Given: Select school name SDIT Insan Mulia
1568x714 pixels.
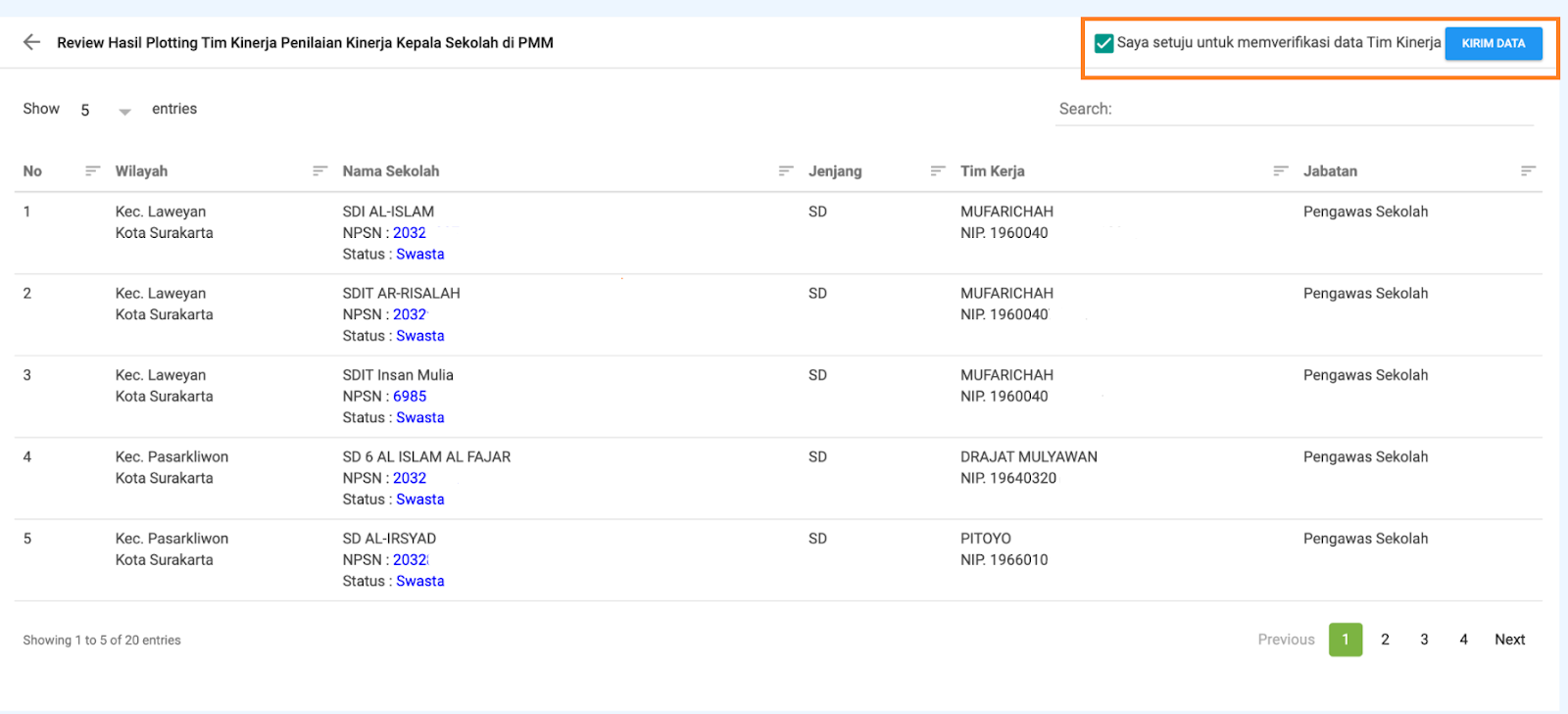Looking at the screenshot, I should [x=398, y=375].
